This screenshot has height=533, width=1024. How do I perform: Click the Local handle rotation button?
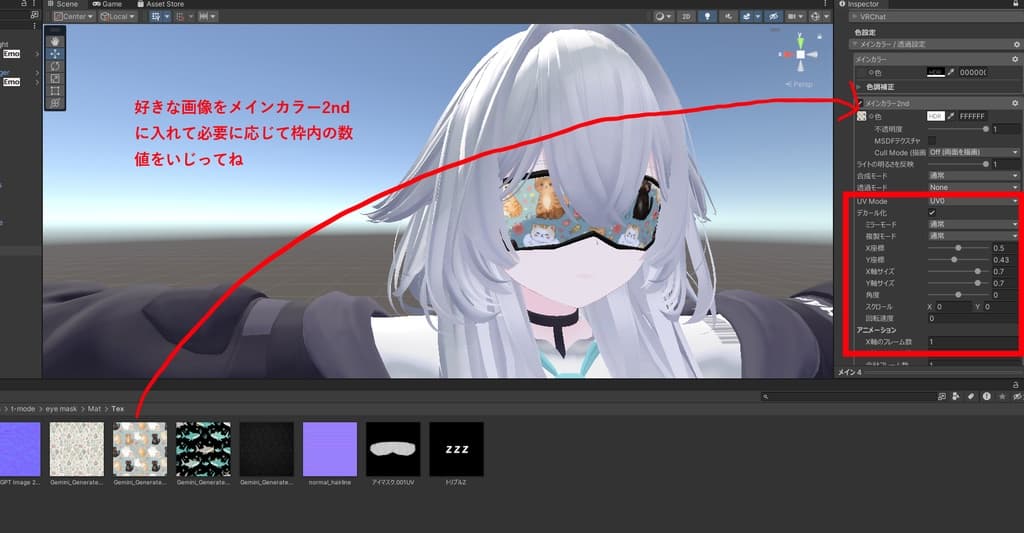118,17
